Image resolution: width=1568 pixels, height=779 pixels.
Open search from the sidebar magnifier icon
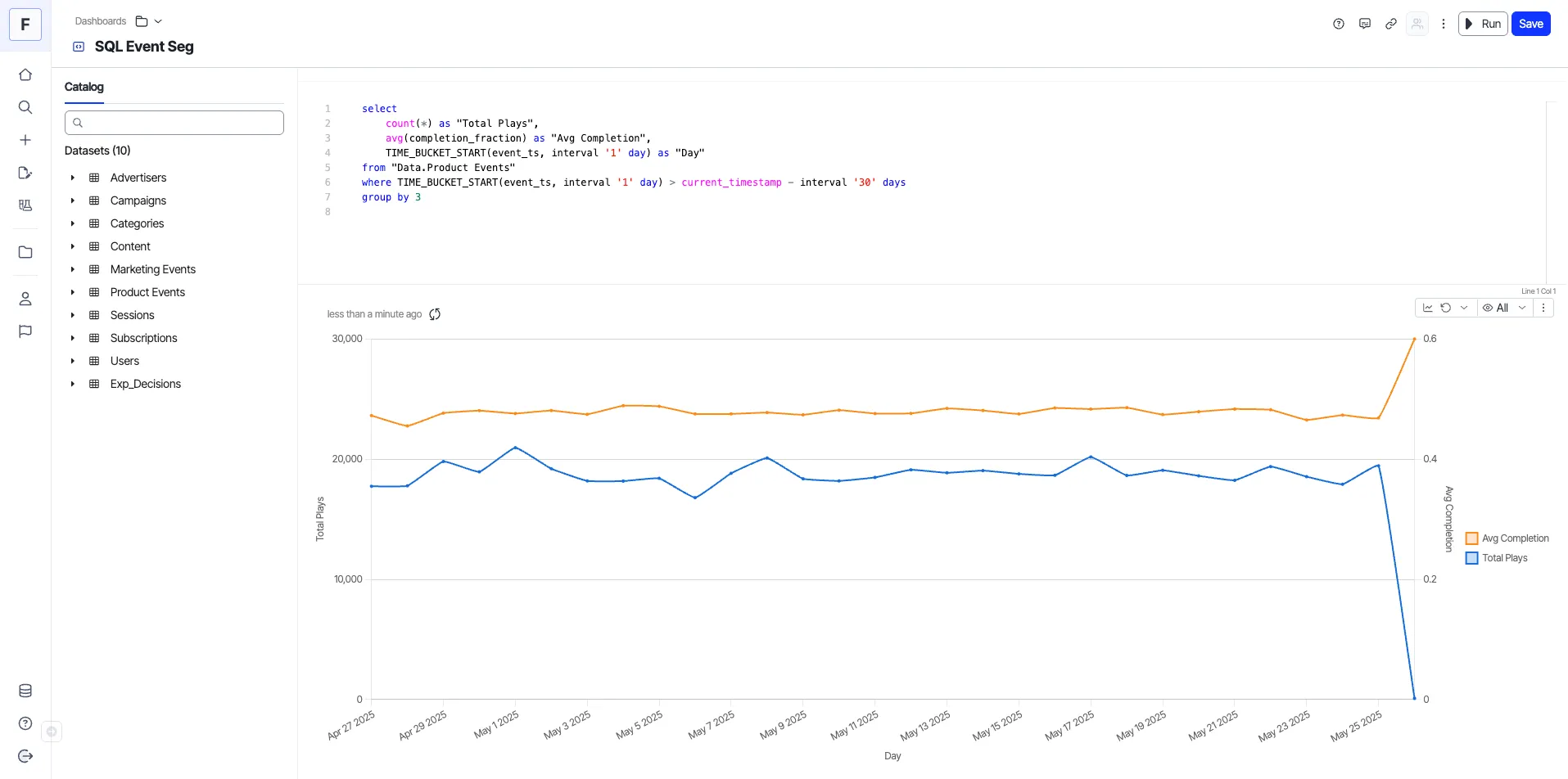pyautogui.click(x=25, y=107)
